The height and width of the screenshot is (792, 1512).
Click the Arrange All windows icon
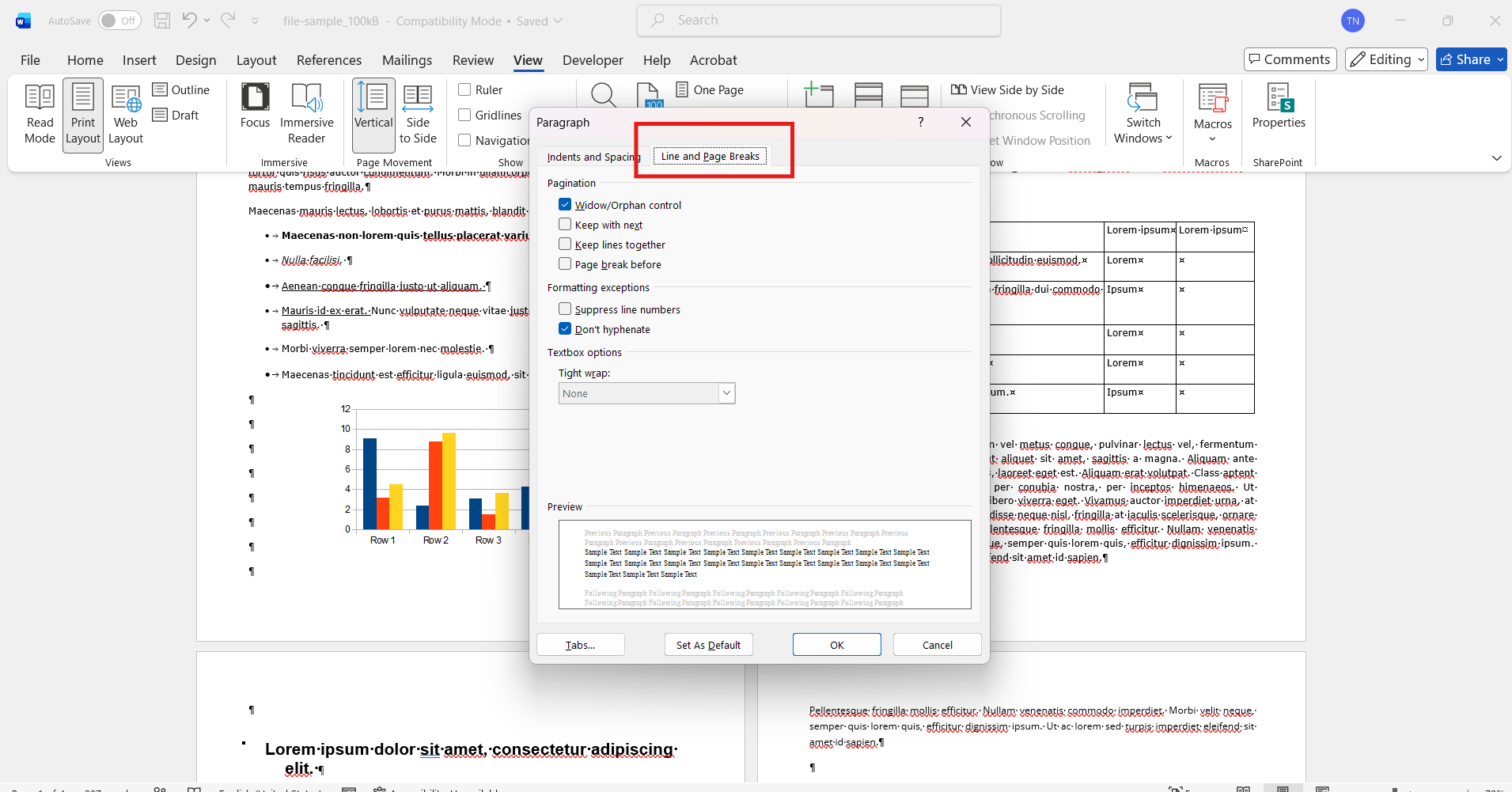pyautogui.click(x=869, y=95)
